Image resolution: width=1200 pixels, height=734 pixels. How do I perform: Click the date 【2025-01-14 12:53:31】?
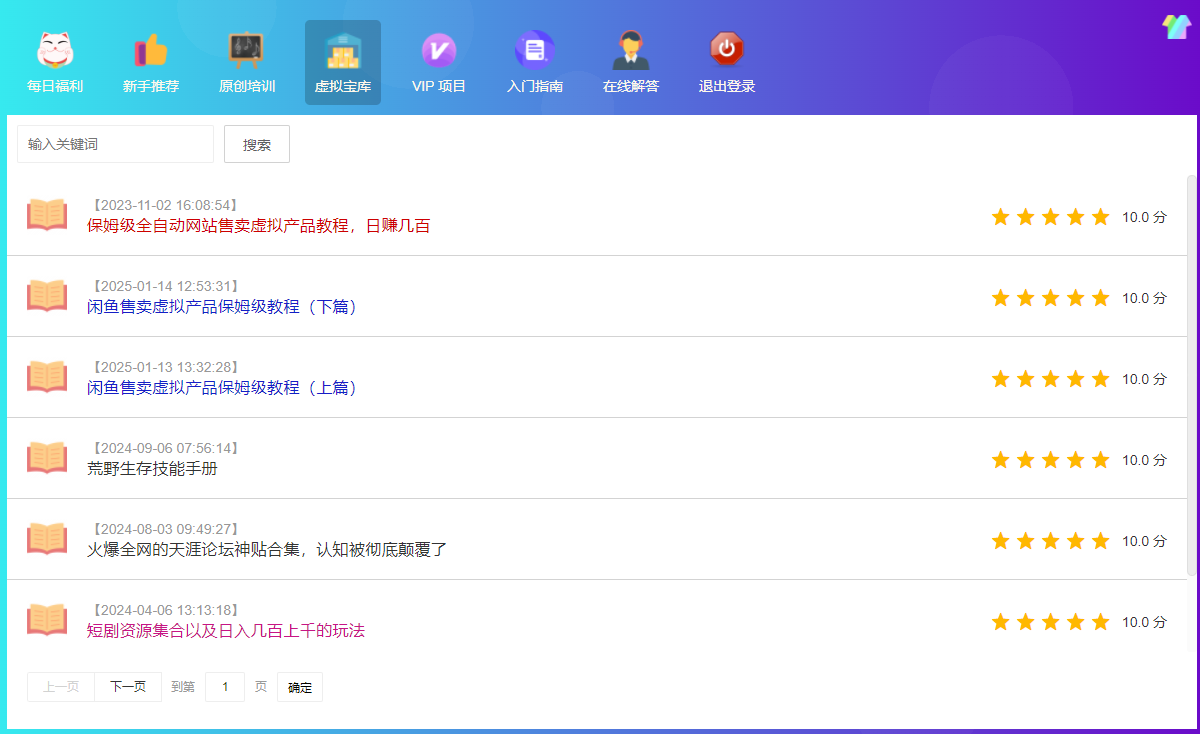[164, 286]
